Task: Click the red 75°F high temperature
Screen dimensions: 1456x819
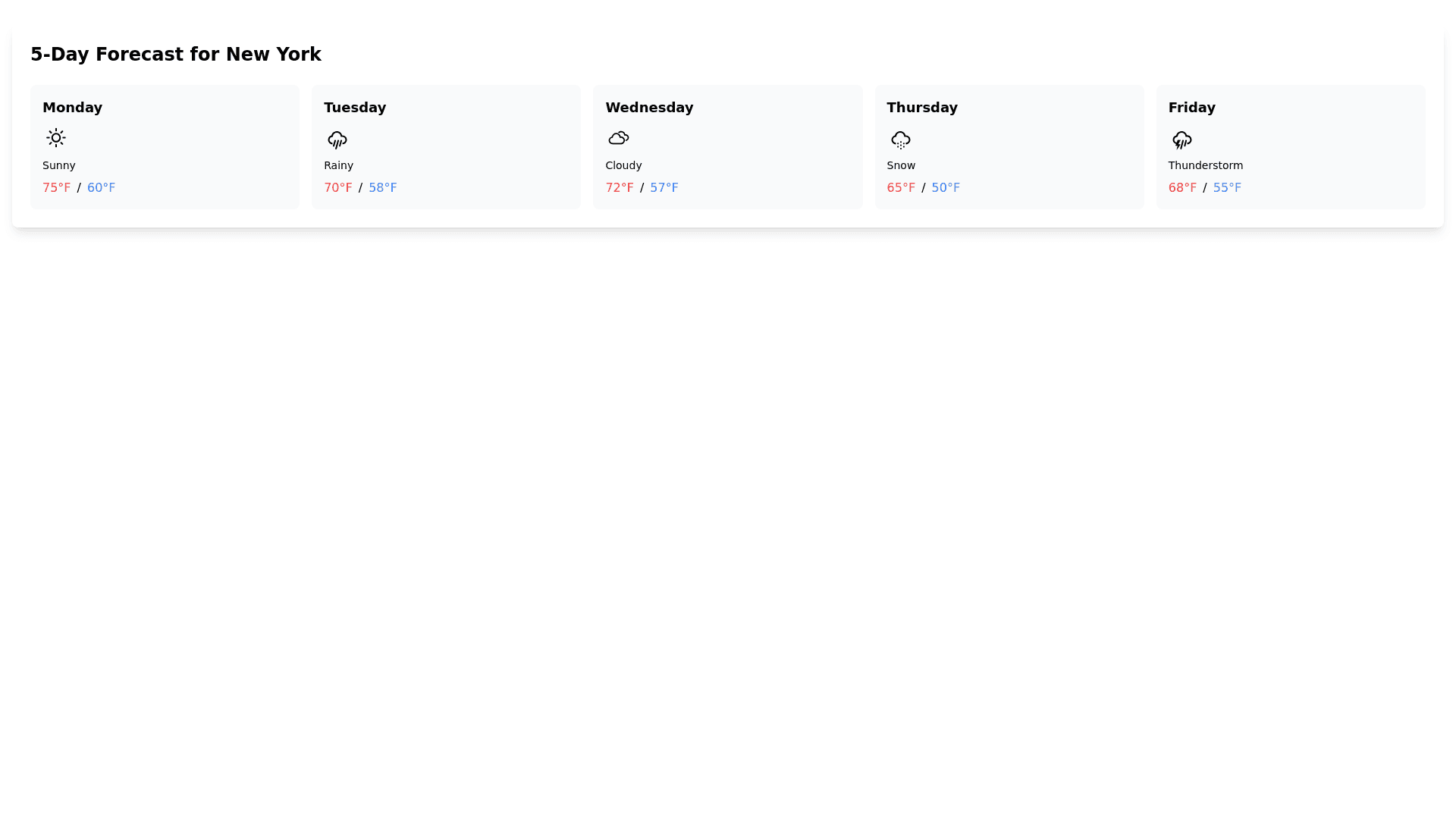Action: point(56,187)
